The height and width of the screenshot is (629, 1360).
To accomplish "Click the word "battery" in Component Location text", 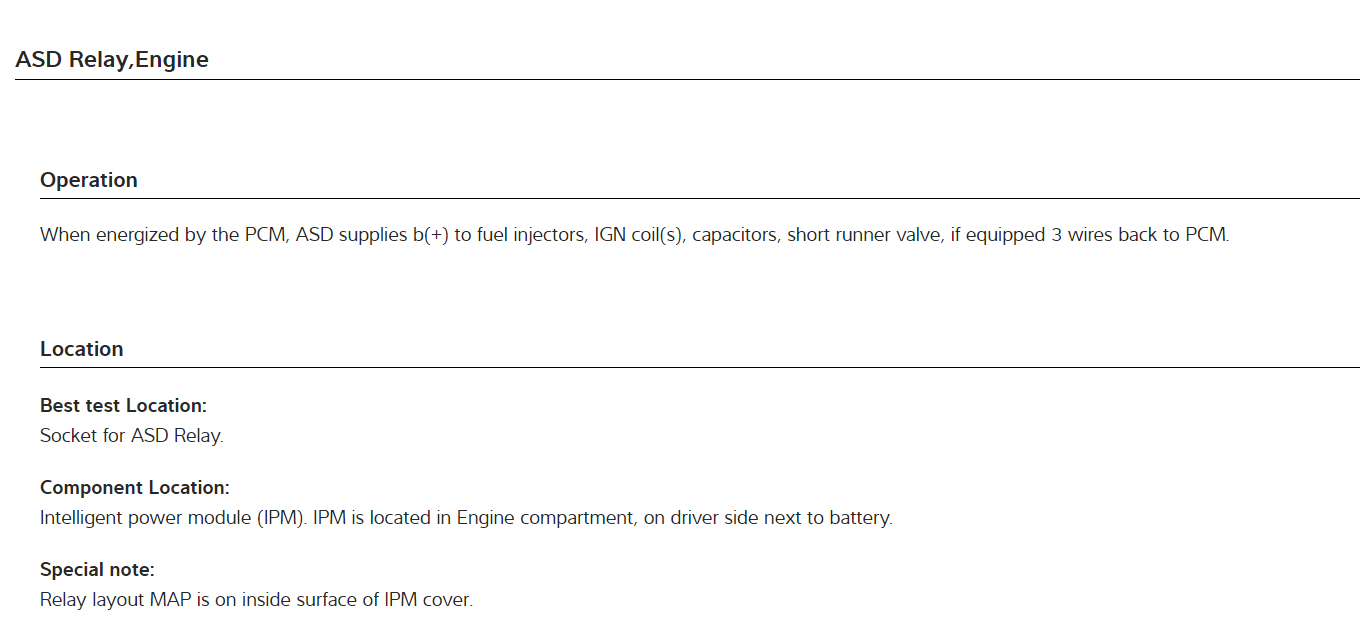I will click(x=861, y=518).
